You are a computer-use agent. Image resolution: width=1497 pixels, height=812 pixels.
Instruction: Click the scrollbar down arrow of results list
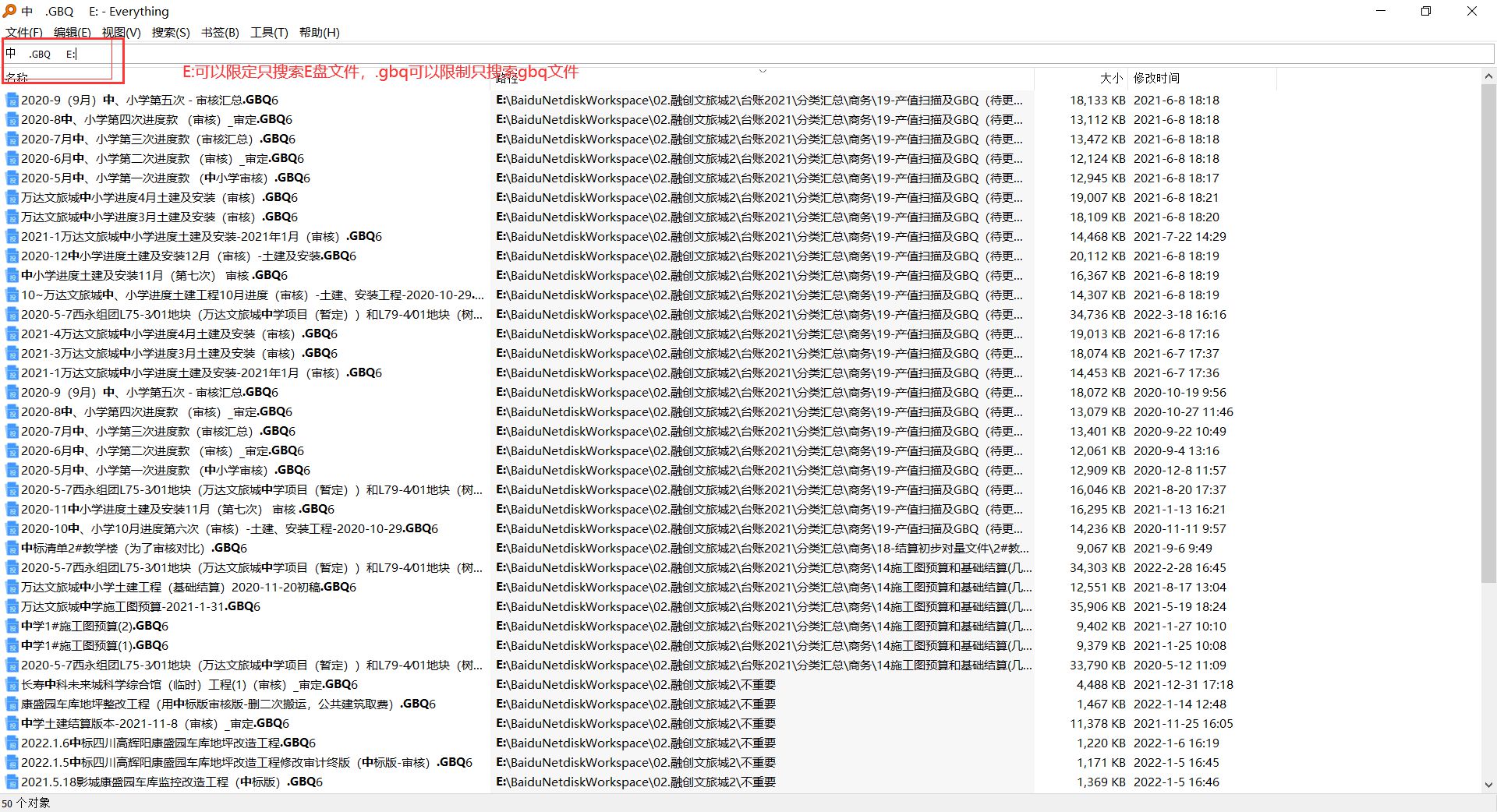1488,786
